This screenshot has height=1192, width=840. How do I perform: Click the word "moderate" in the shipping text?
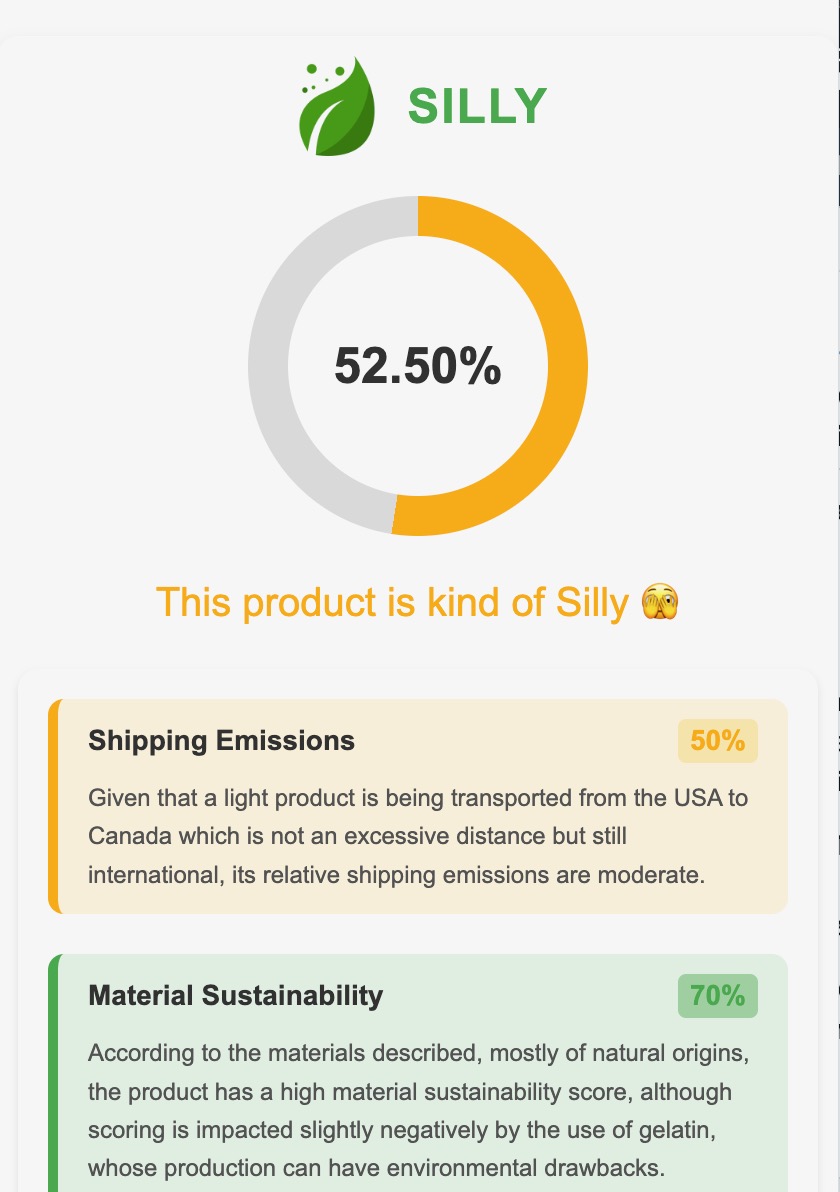tap(651, 875)
